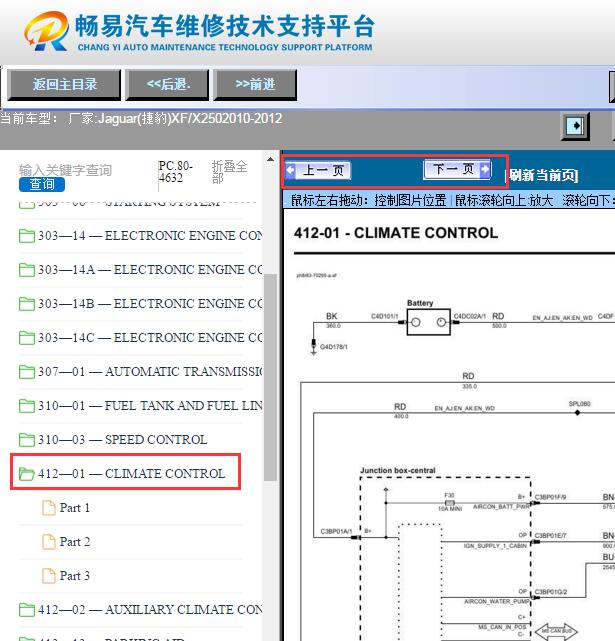Collapse all folders with 折叠全部
This screenshot has height=641, width=615.
(229, 172)
